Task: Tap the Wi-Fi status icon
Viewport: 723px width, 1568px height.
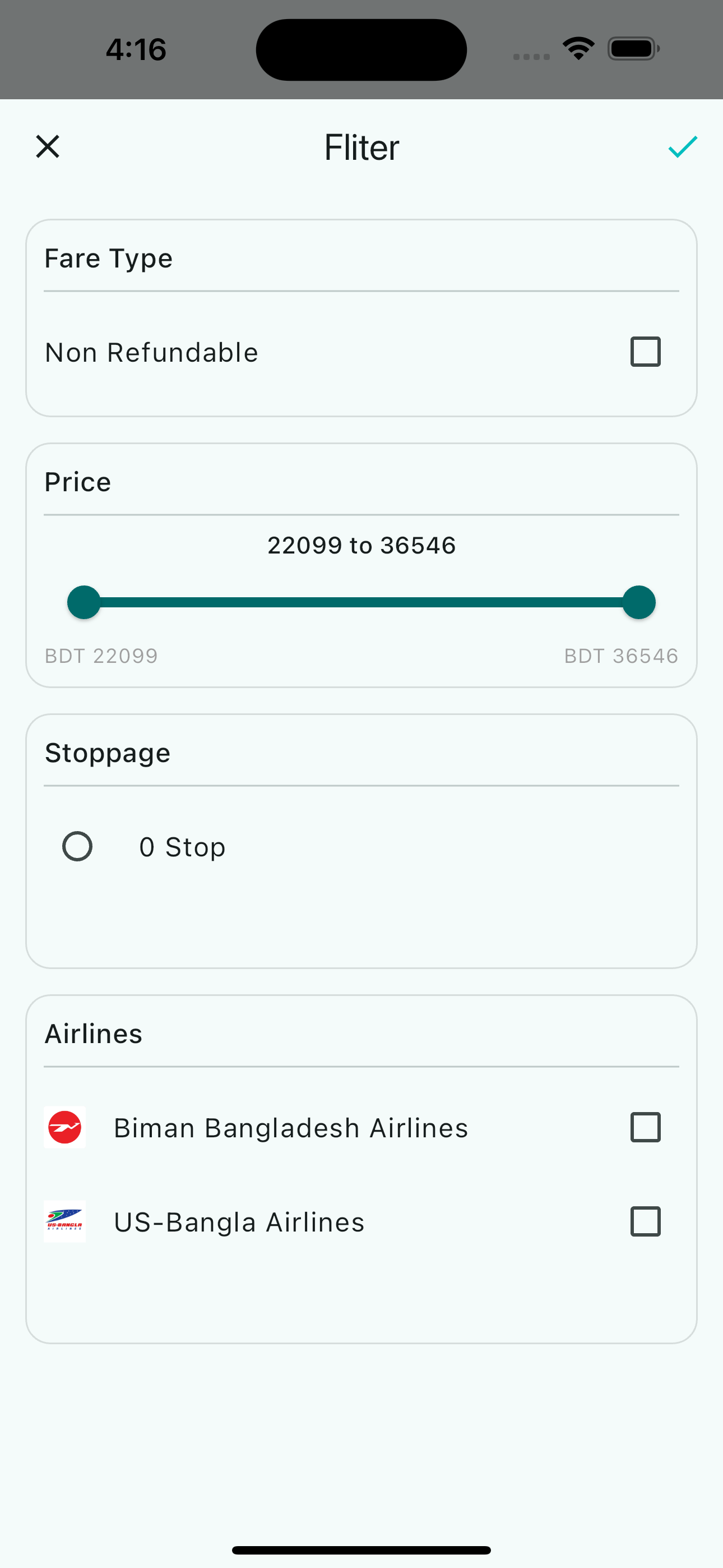Action: 578,49
